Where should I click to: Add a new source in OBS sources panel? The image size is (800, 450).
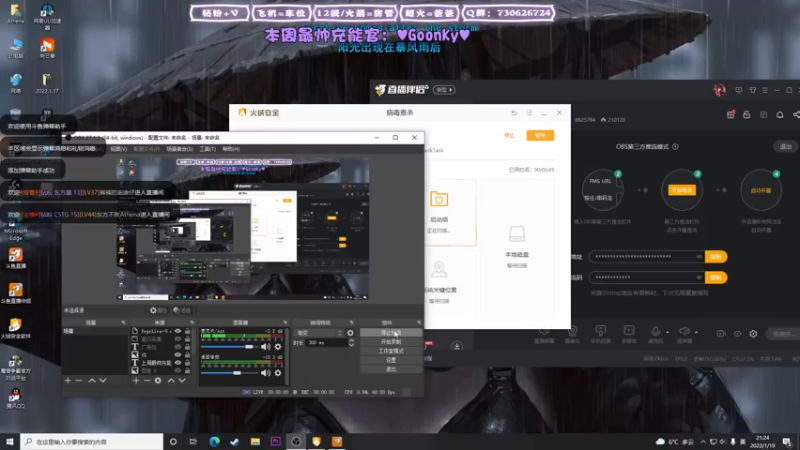point(136,381)
